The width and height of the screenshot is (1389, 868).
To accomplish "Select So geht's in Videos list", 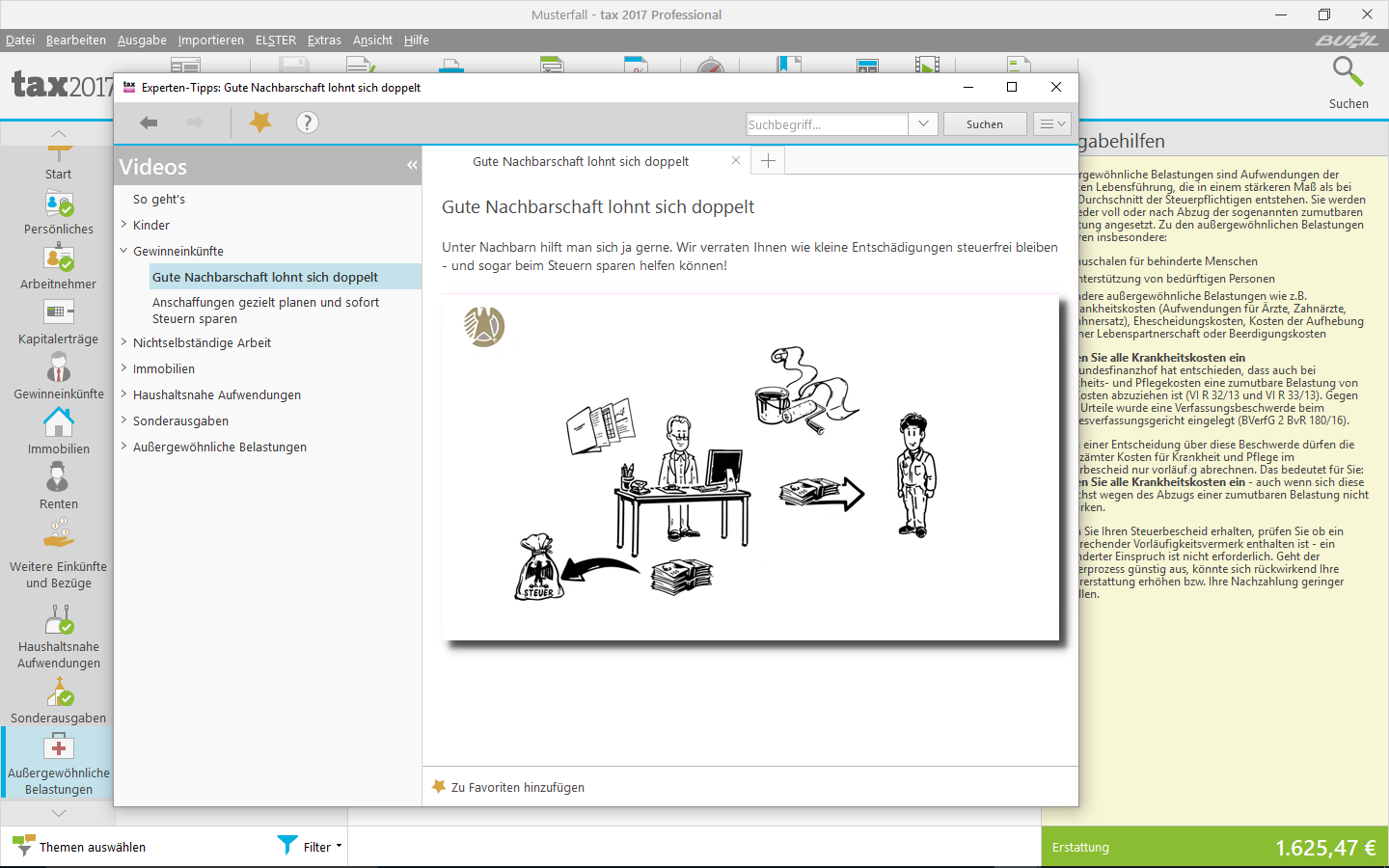I will click(x=159, y=199).
